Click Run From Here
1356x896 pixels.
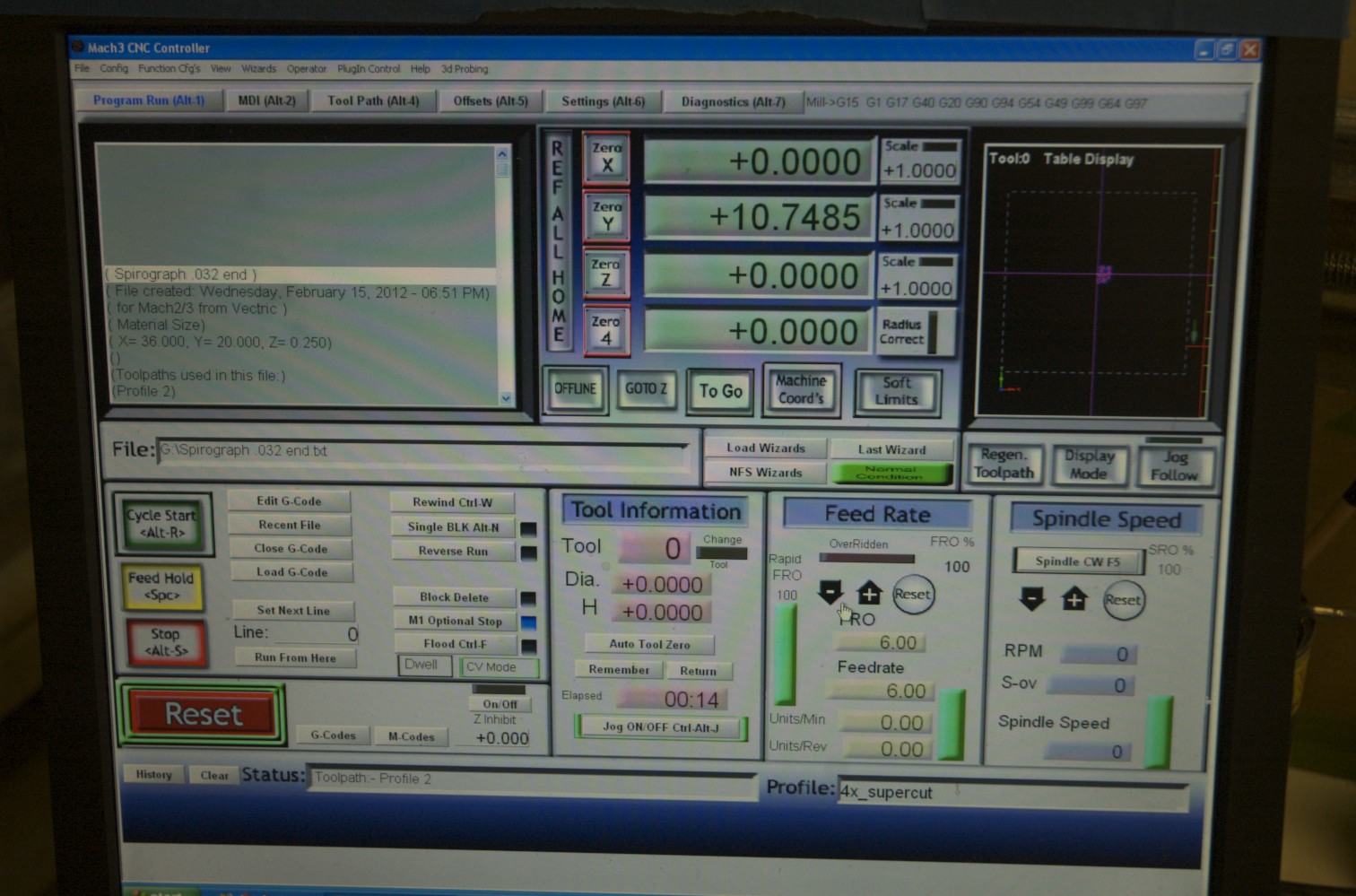pos(295,657)
